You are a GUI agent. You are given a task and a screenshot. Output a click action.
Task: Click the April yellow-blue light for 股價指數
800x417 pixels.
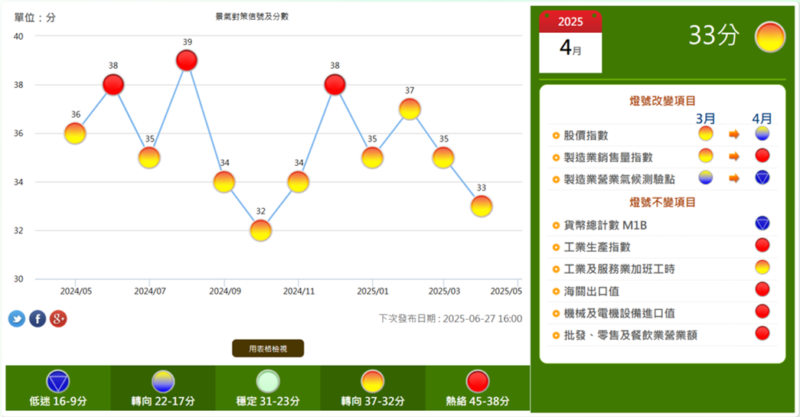pyautogui.click(x=762, y=134)
